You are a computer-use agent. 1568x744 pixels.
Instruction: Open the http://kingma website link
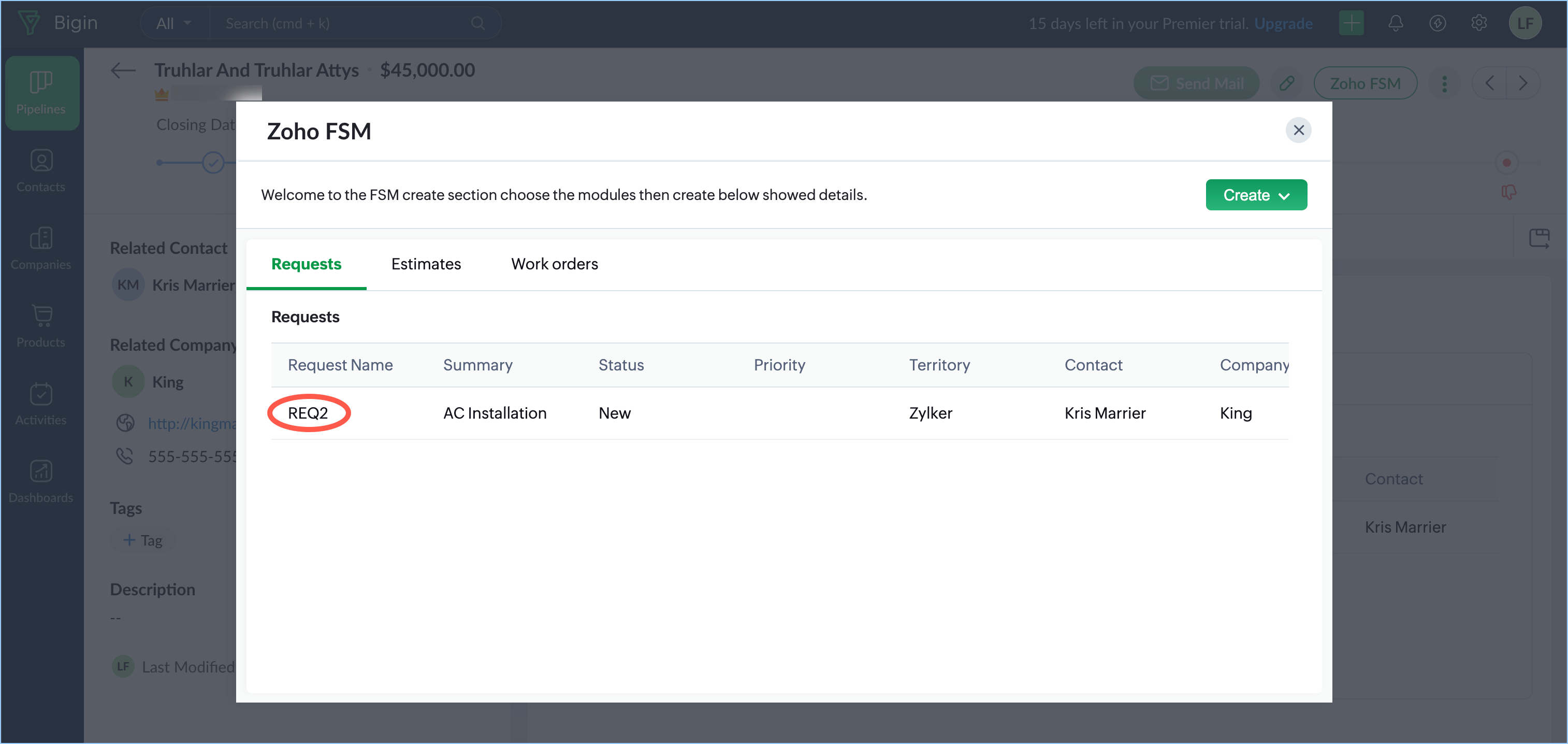[x=191, y=423]
